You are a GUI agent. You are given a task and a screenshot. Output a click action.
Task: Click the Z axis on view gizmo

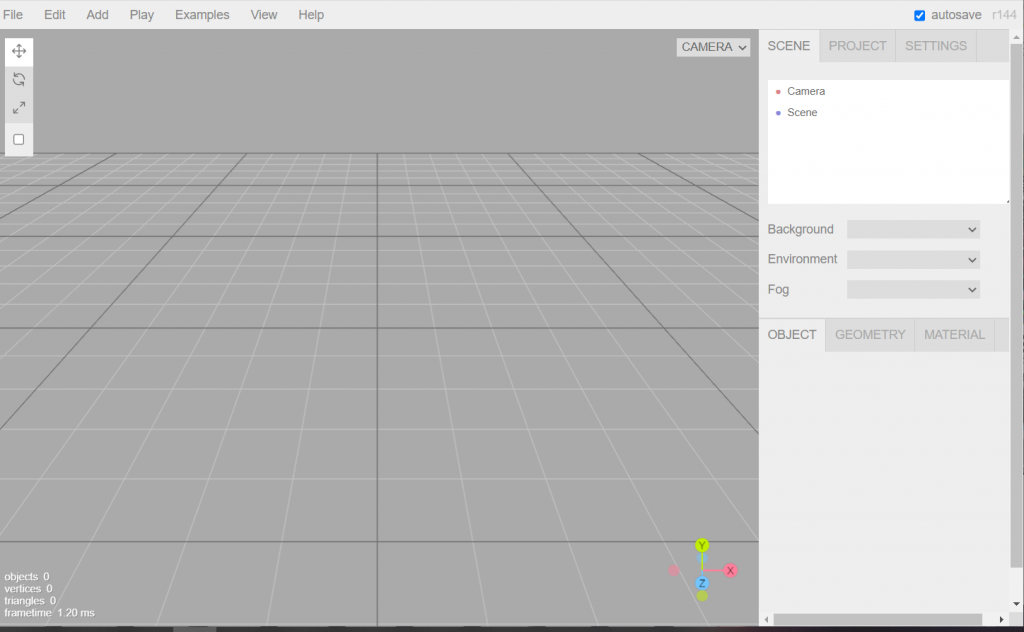click(x=702, y=583)
